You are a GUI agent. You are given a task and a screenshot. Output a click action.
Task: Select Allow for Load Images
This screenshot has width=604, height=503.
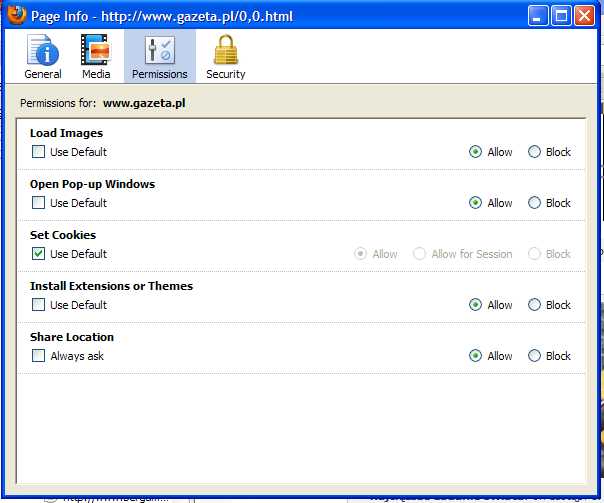475,152
